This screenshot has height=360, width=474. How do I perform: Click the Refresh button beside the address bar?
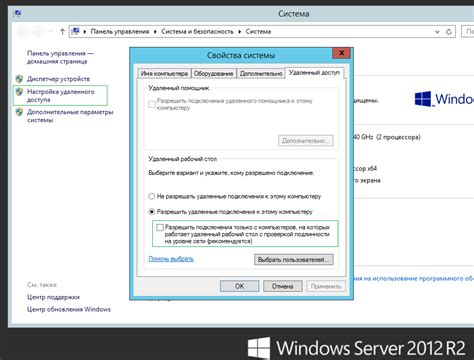coord(449,32)
